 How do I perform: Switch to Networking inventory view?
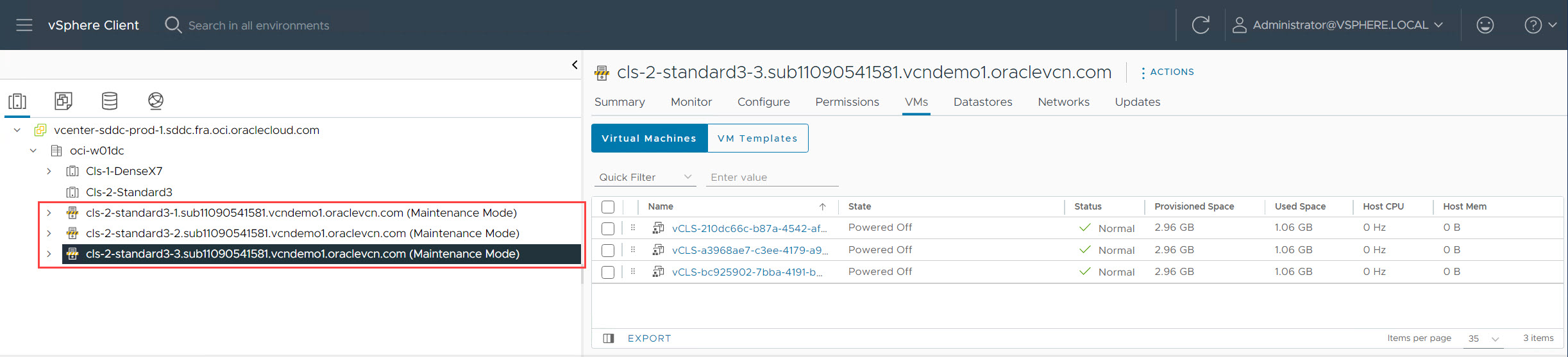point(156,101)
